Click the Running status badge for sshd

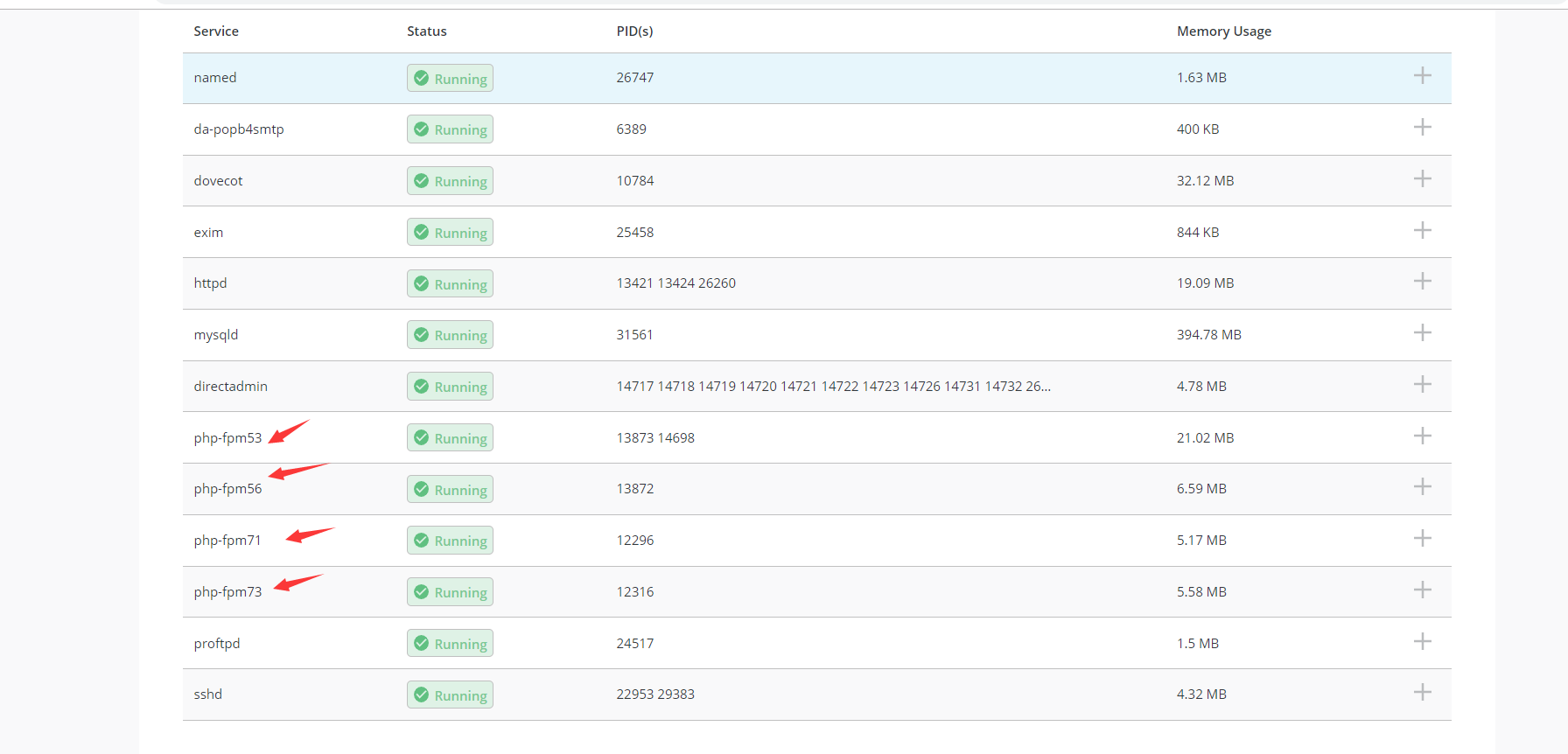coord(450,695)
